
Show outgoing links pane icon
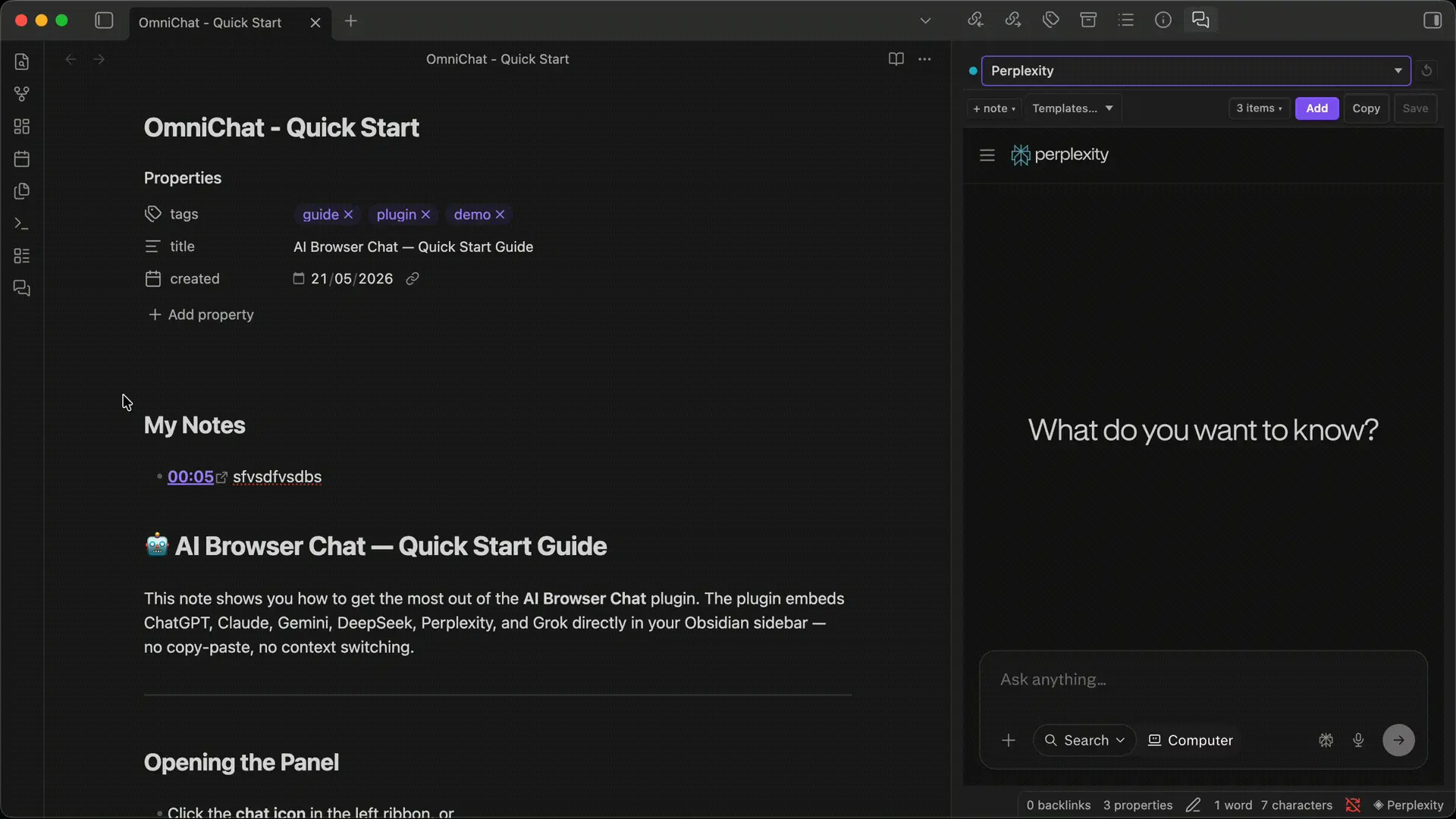click(x=1013, y=20)
